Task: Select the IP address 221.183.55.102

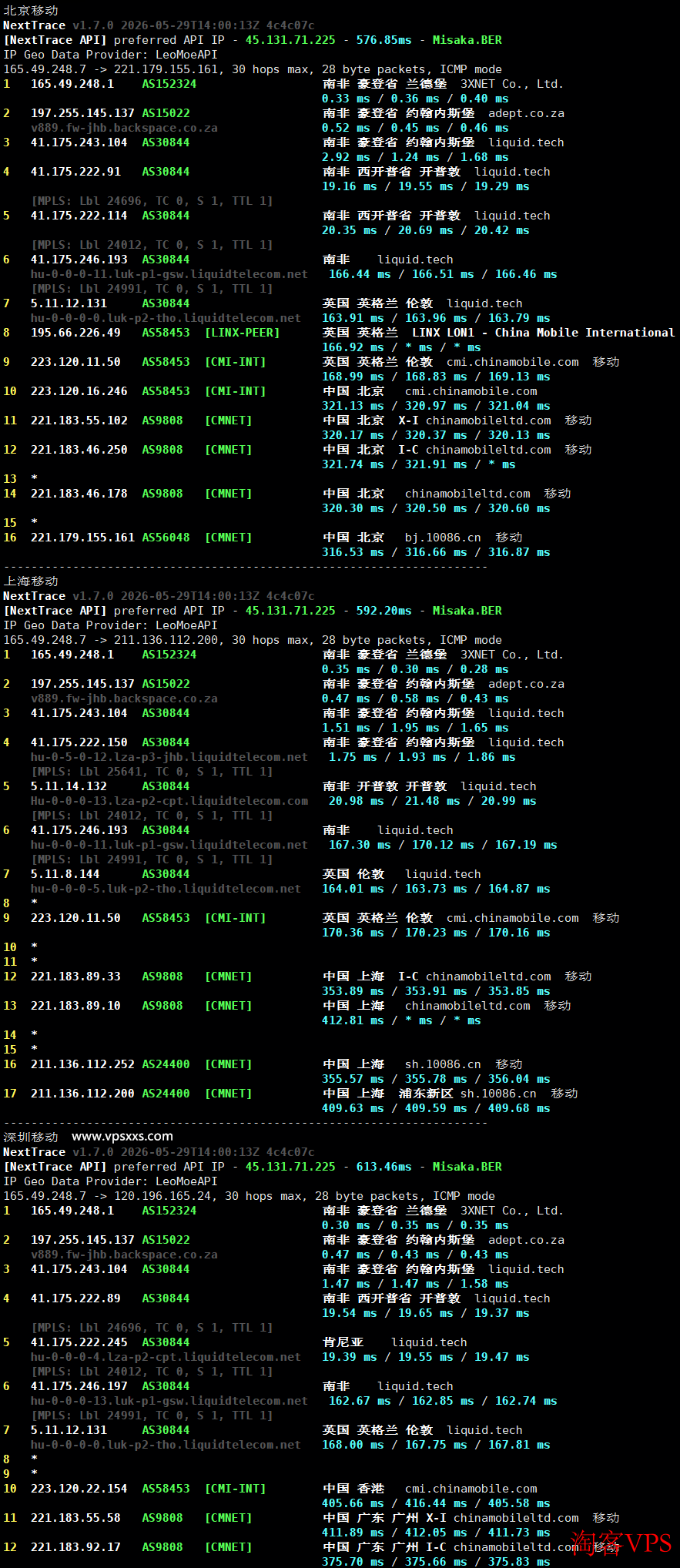Action: coord(79,420)
